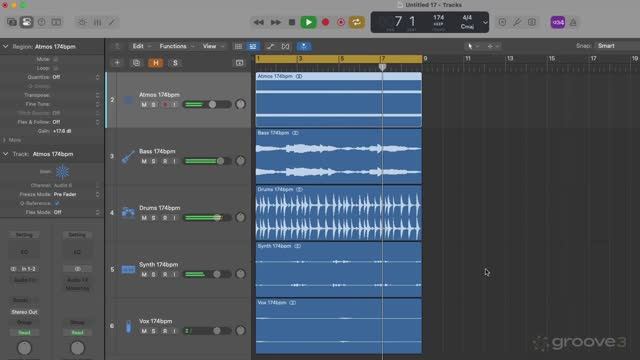640x360 pixels.
Task: Click the microphone icon on Vox track
Action: click(x=129, y=327)
